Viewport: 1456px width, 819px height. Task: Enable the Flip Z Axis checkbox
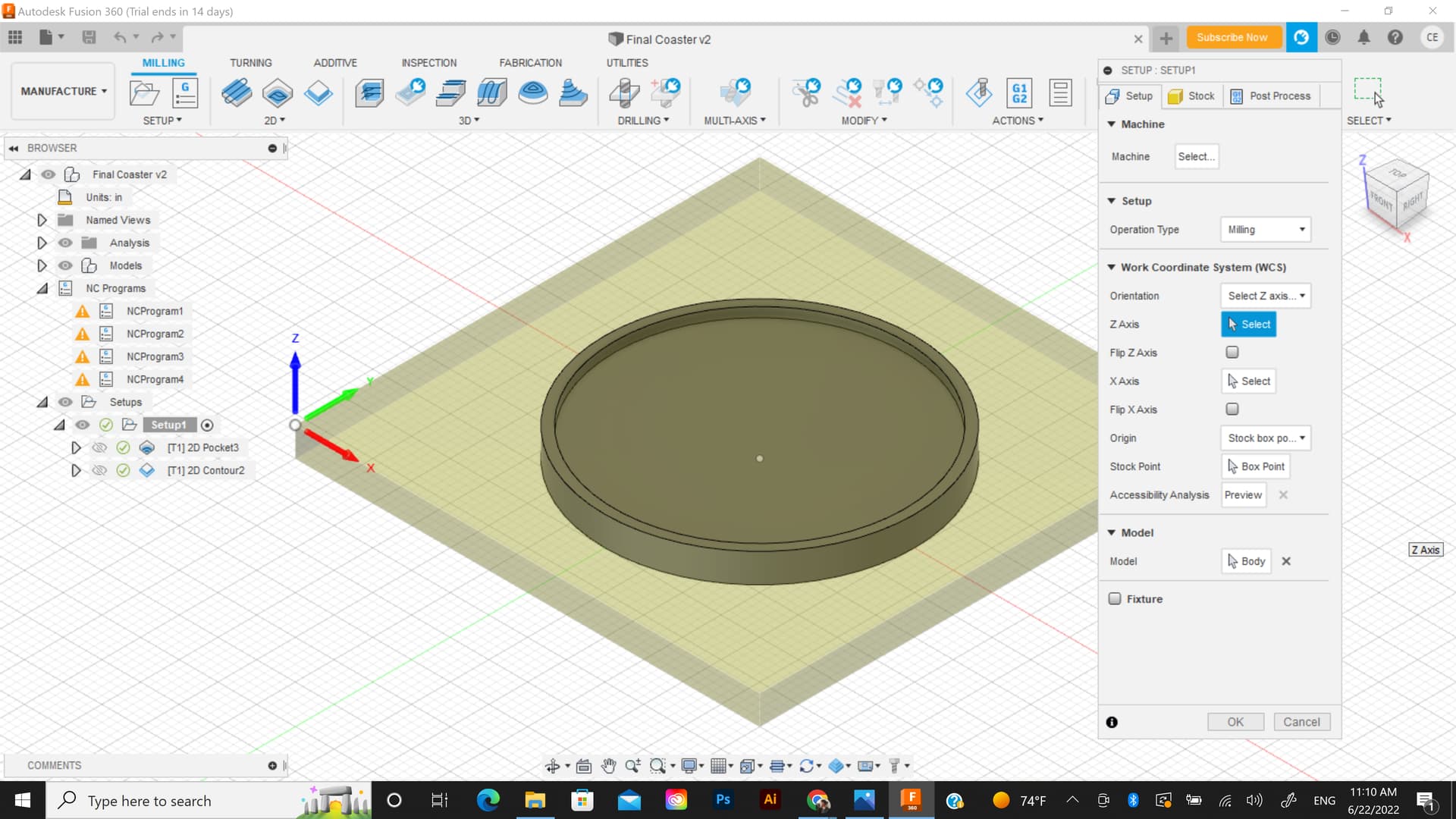[x=1232, y=352]
